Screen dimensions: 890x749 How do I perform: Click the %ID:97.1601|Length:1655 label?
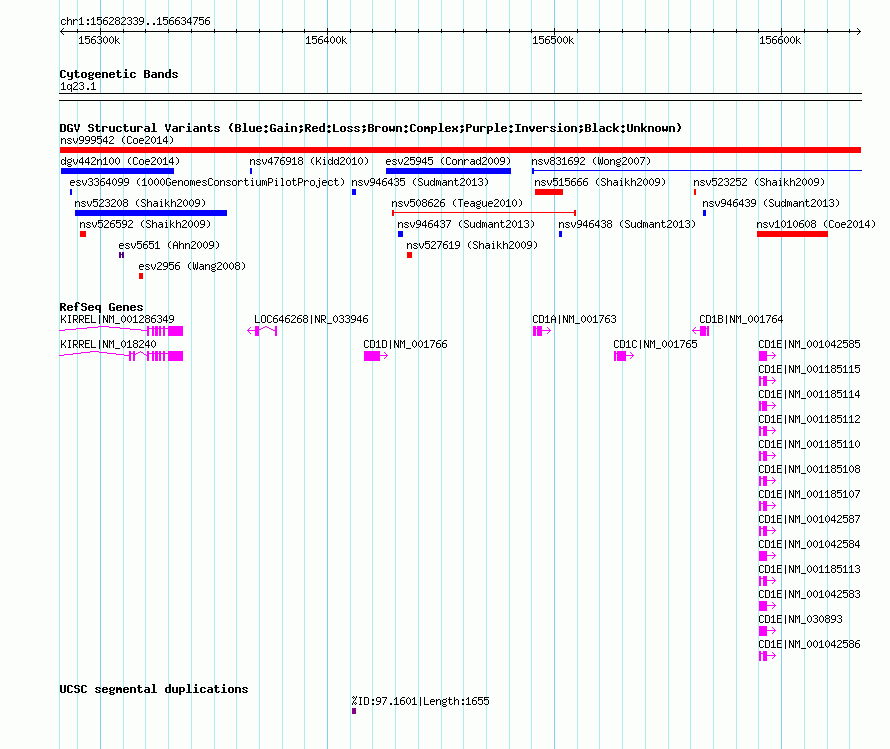coord(421,701)
